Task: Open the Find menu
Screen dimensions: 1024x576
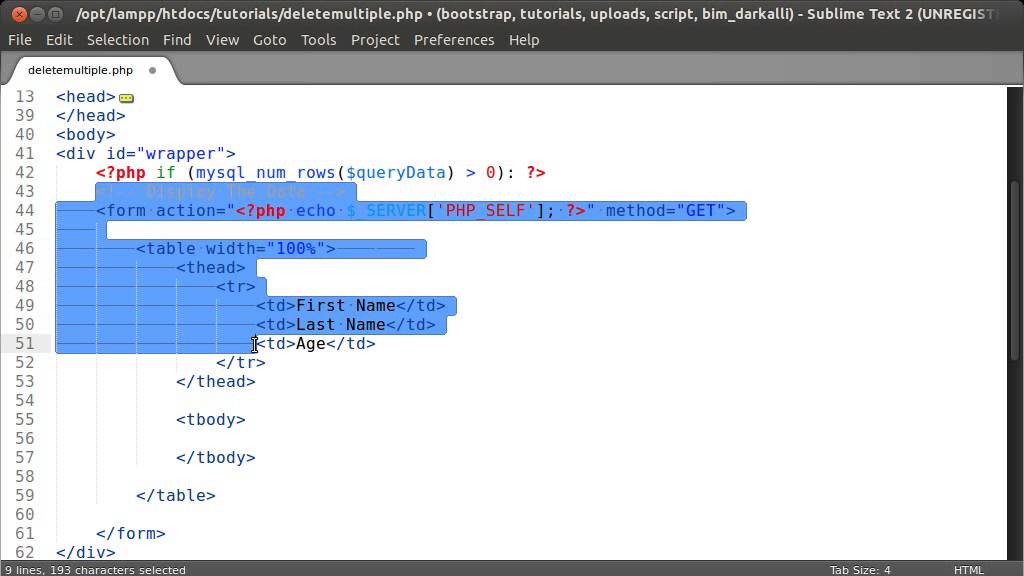Action: [x=177, y=40]
